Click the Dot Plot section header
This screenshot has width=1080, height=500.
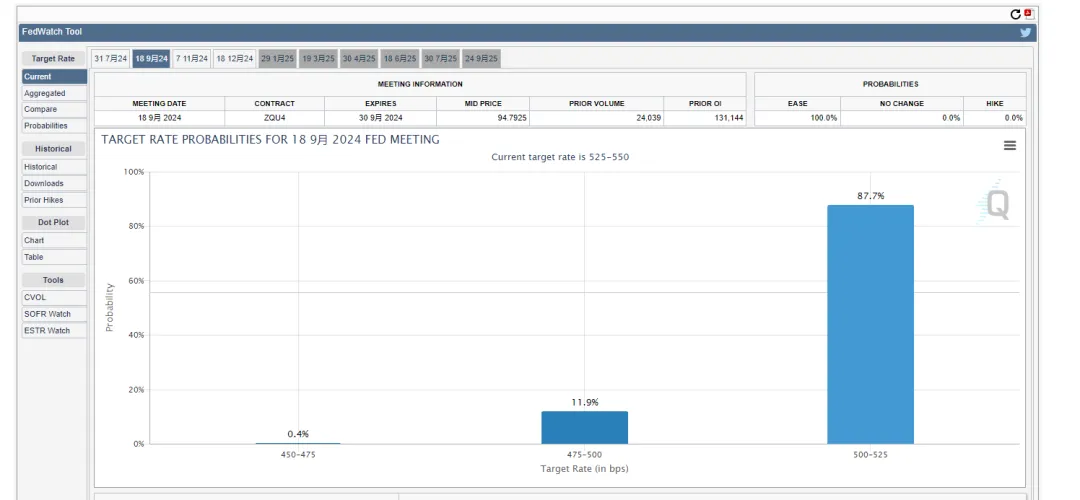53,222
